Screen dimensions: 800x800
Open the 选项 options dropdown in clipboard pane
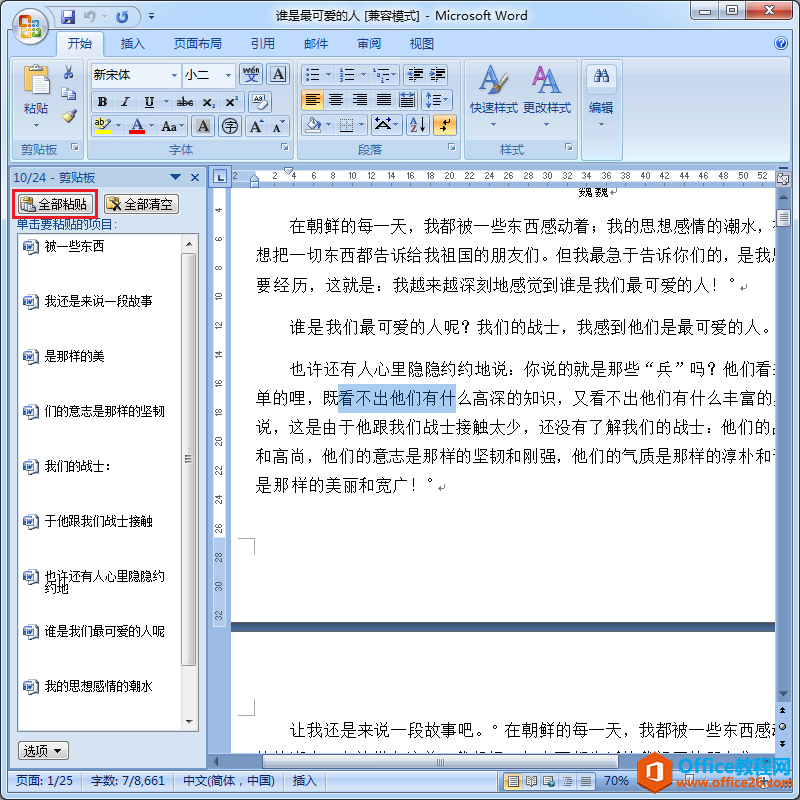(x=43, y=751)
